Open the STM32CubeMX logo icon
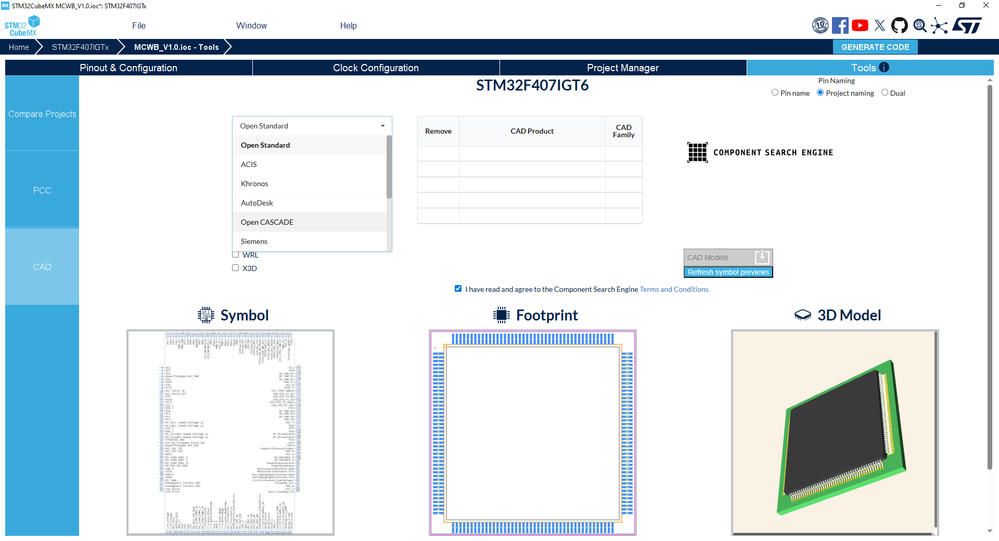999x541 pixels. point(22,26)
